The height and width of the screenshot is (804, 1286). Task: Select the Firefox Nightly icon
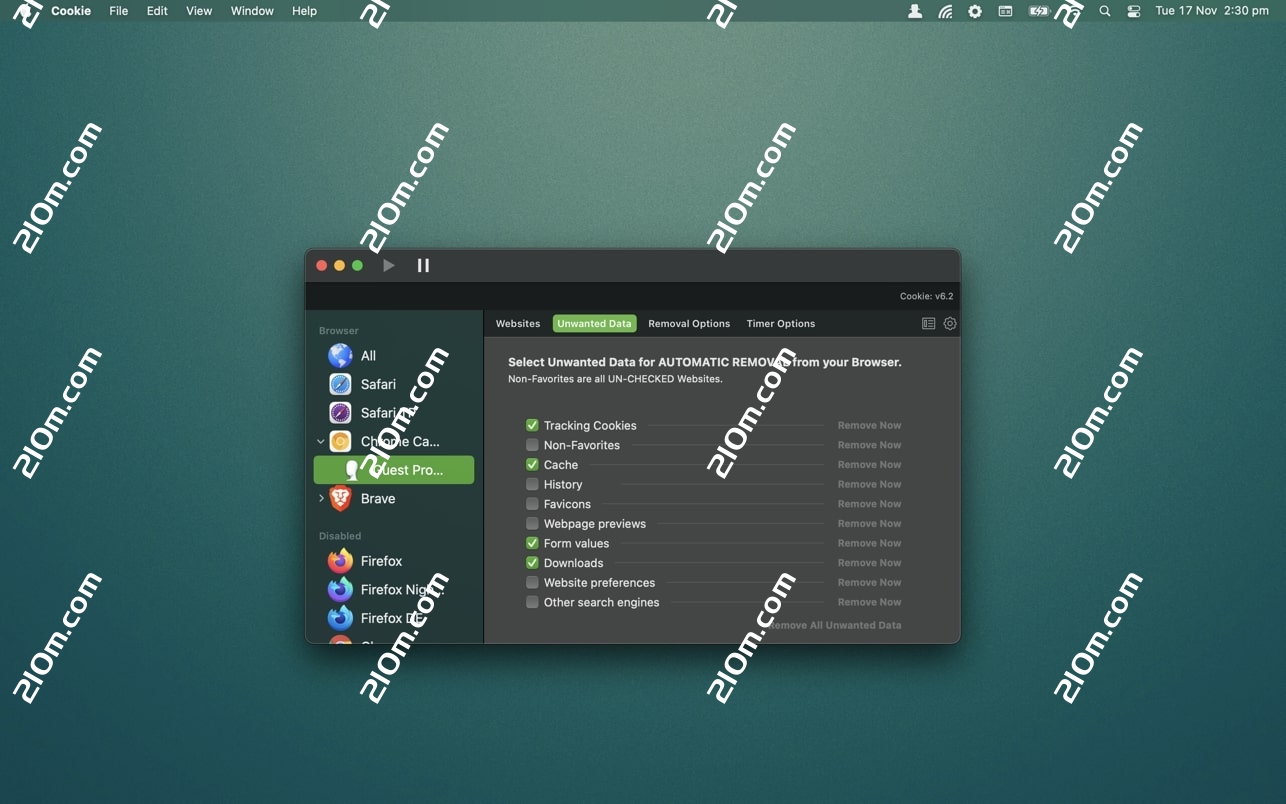340,589
